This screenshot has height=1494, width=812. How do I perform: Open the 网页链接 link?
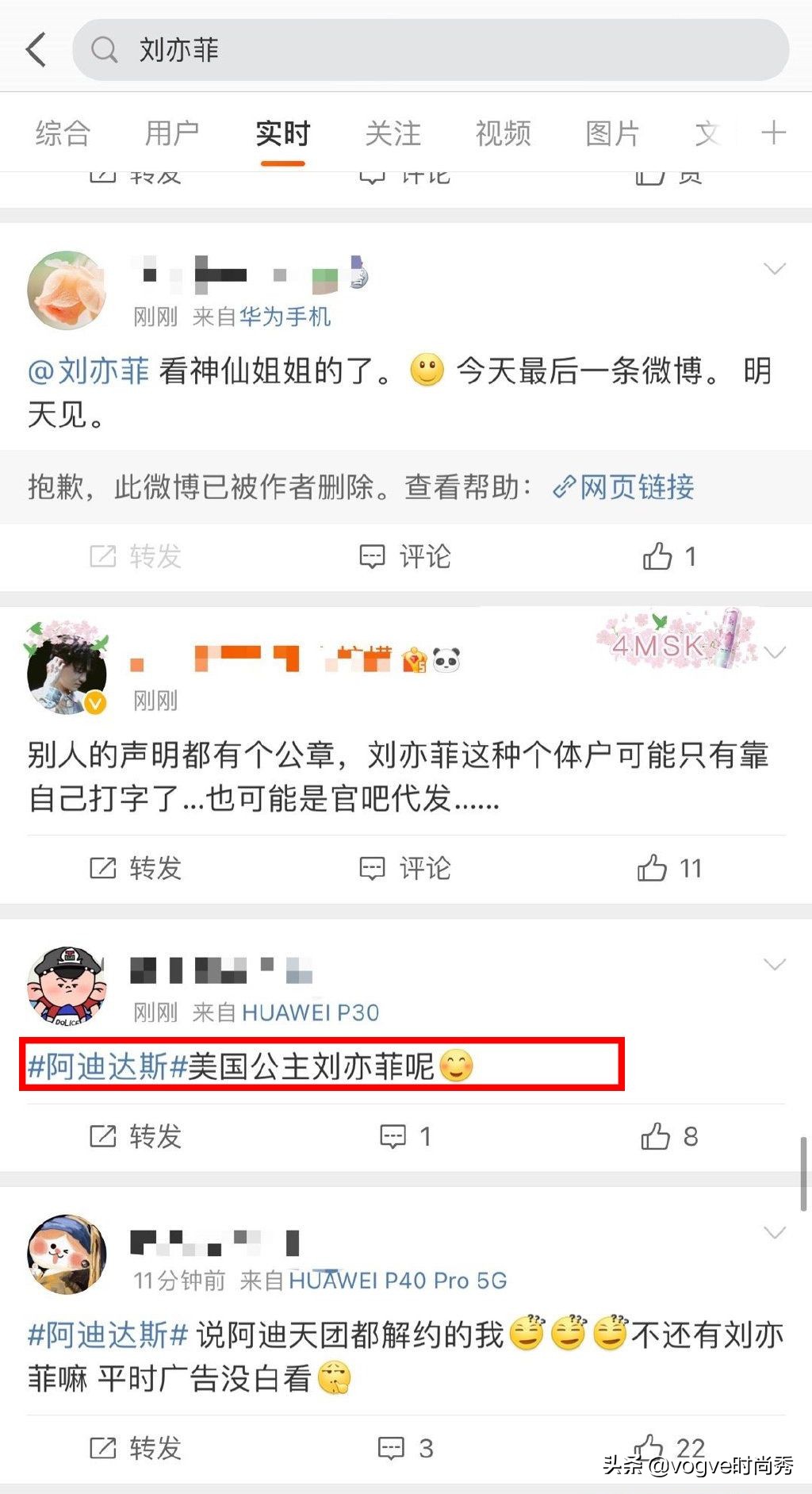[x=623, y=486]
